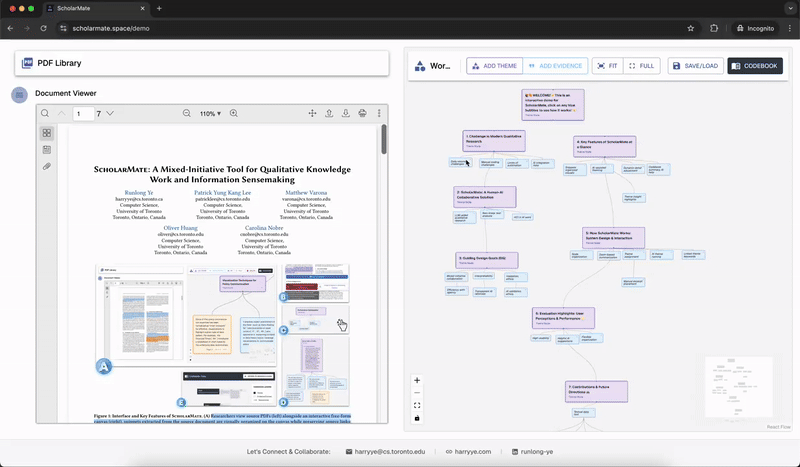Zoom out the PDF document
This screenshot has width=800, height=467.
[x=186, y=114]
